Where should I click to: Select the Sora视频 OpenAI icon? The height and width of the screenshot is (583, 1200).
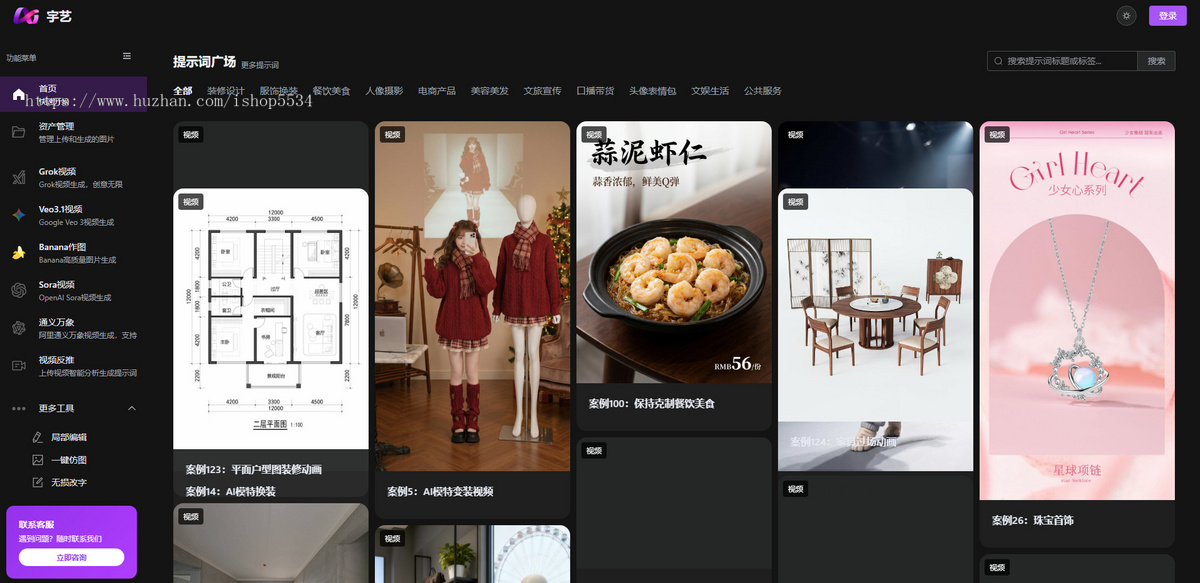pos(18,290)
